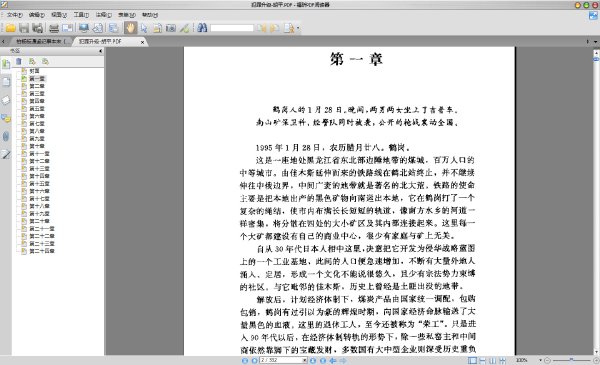The width and height of the screenshot is (600, 365).
Task: Go to previous page button
Action: point(254,360)
